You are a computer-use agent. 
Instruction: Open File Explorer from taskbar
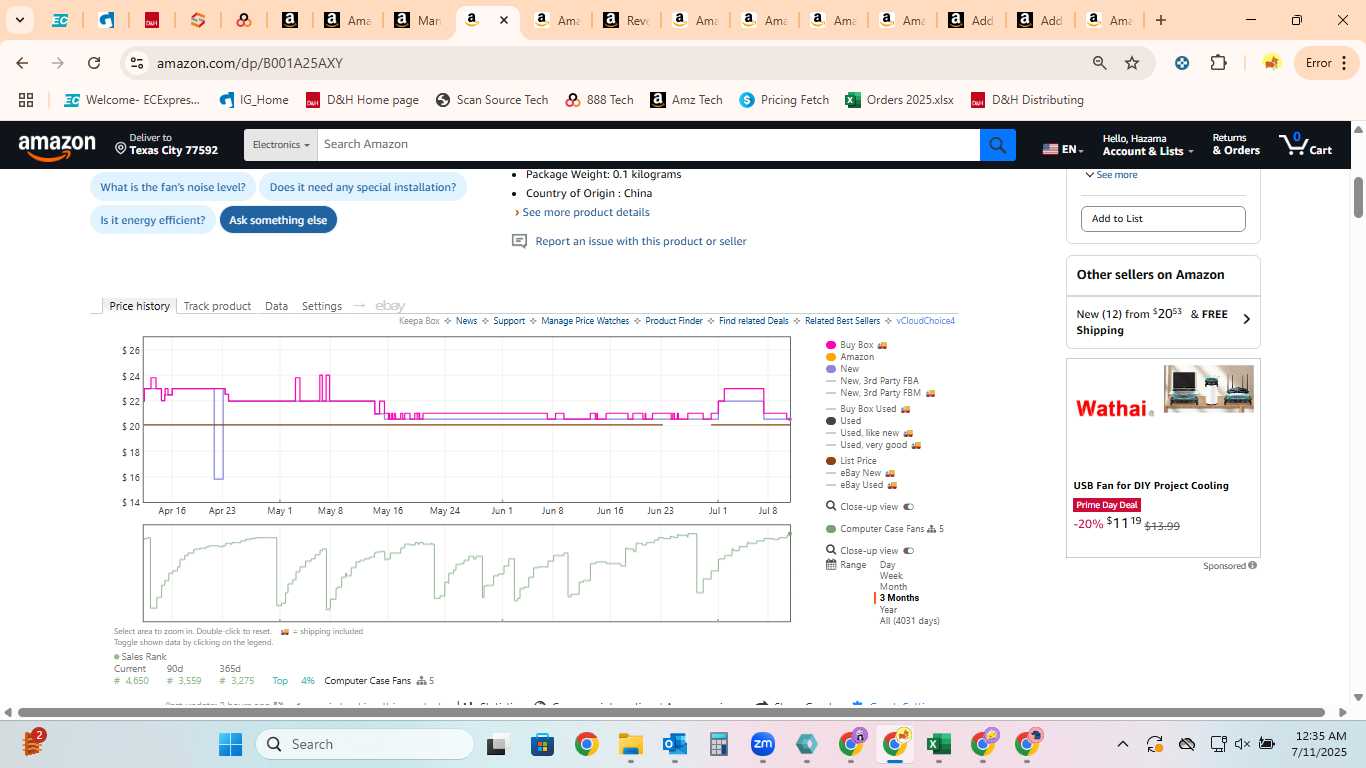[x=630, y=744]
